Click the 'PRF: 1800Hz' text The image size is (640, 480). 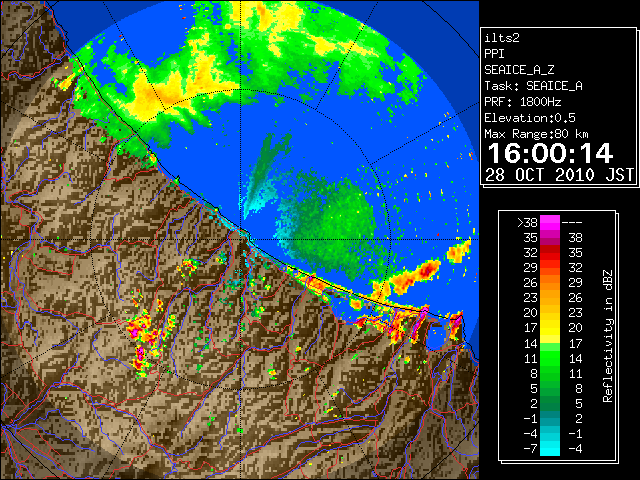(522, 102)
